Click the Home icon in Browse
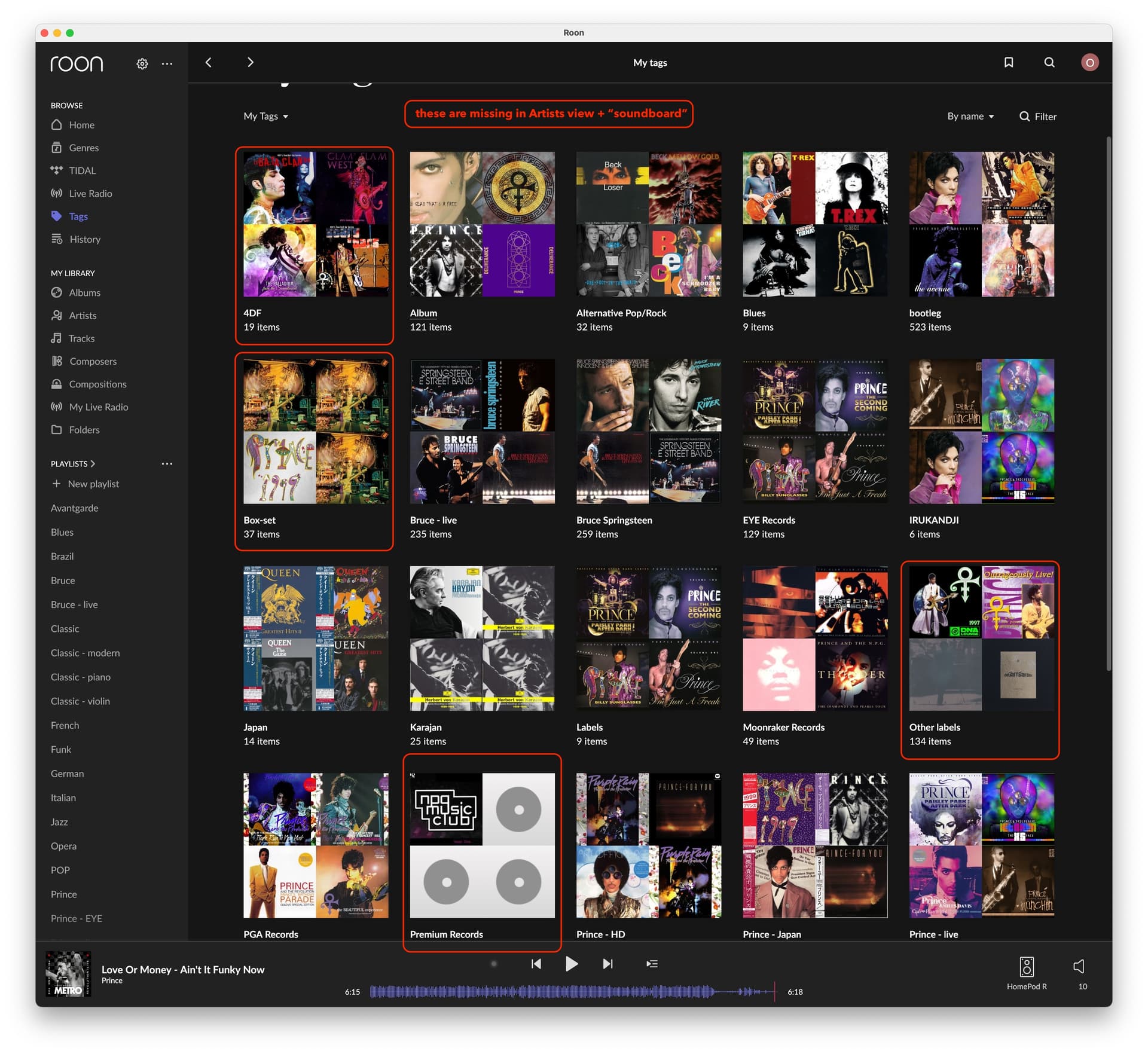The image size is (1148, 1054). [57, 124]
